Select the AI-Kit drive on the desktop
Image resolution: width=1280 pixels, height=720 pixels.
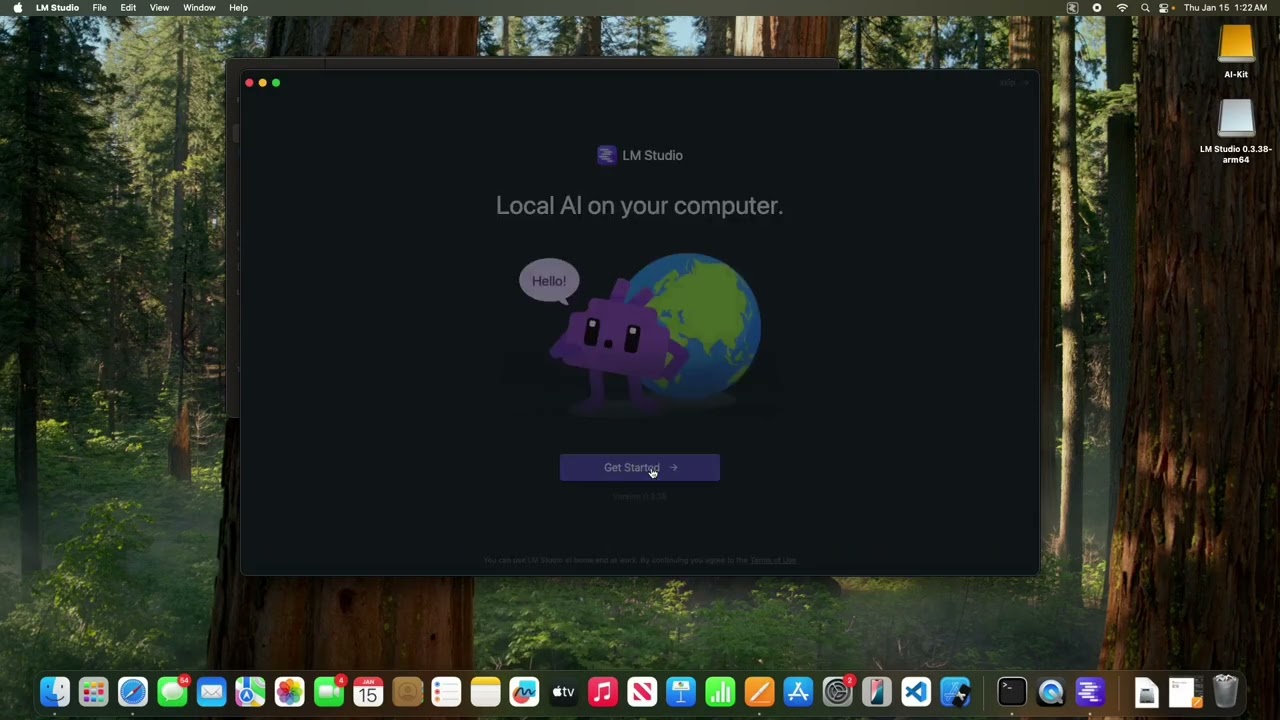coord(1236,50)
